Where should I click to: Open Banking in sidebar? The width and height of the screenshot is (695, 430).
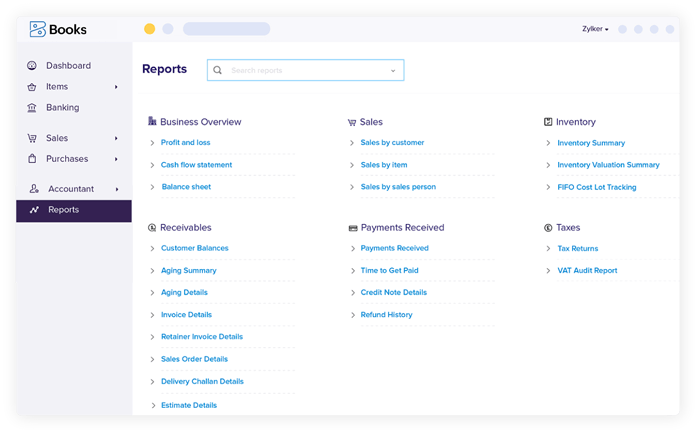(x=62, y=108)
